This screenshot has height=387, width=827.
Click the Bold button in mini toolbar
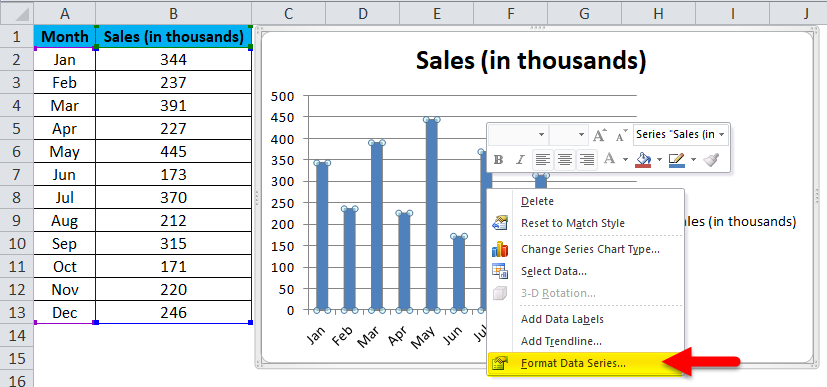(x=498, y=159)
